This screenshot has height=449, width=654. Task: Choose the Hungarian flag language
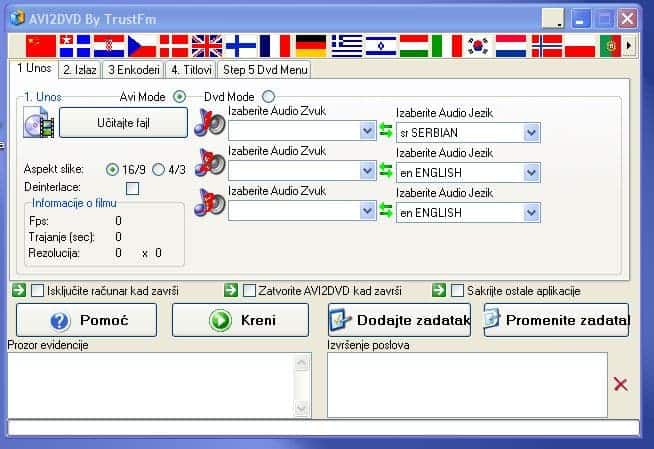coord(414,46)
